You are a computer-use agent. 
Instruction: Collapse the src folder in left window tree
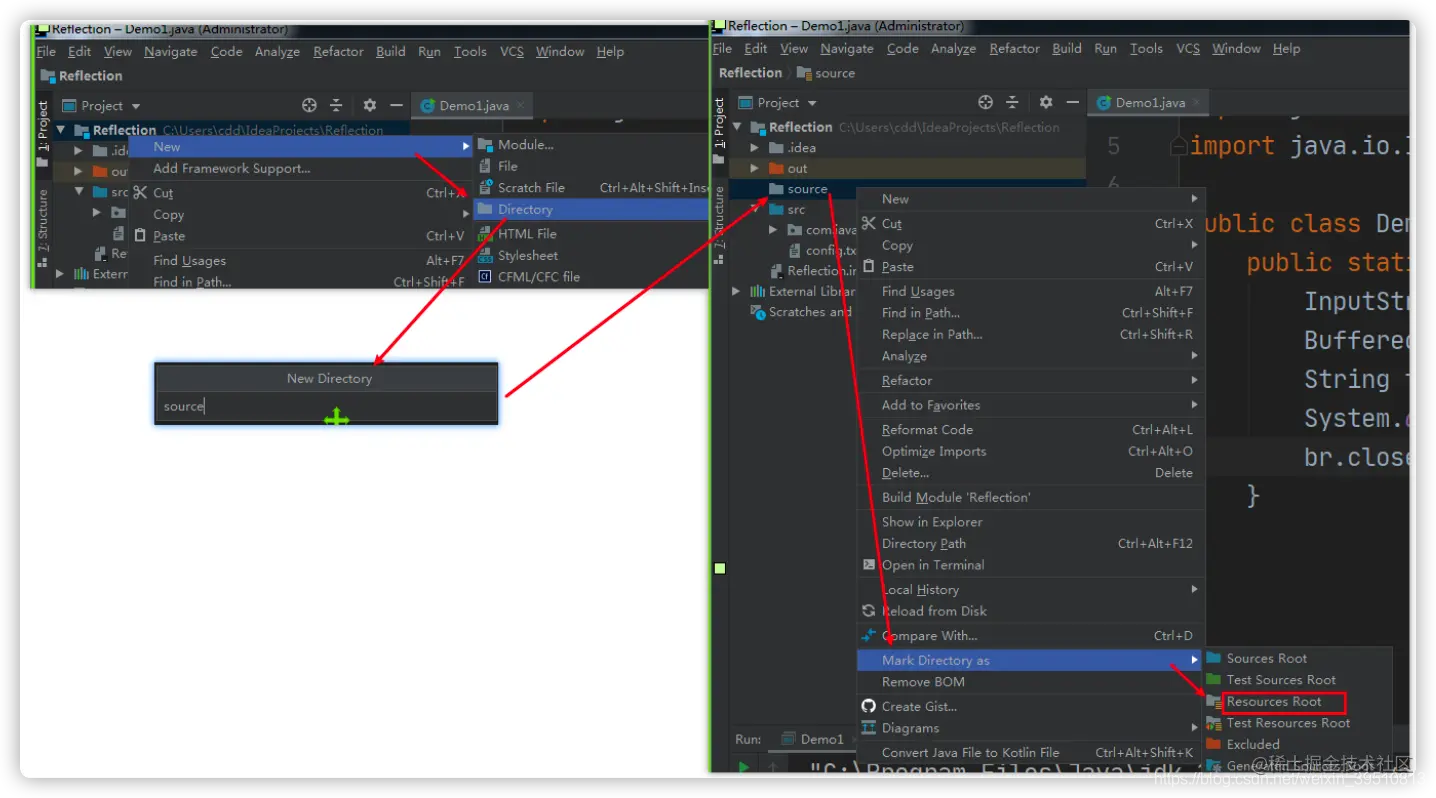tap(79, 191)
